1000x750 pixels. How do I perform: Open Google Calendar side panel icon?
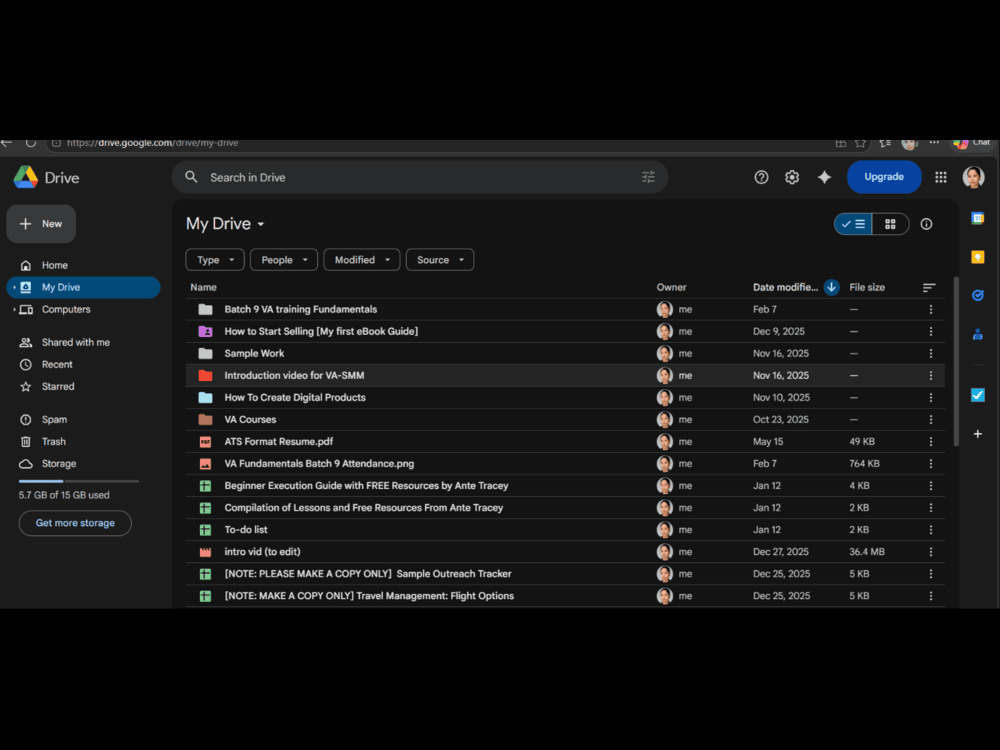(x=977, y=219)
